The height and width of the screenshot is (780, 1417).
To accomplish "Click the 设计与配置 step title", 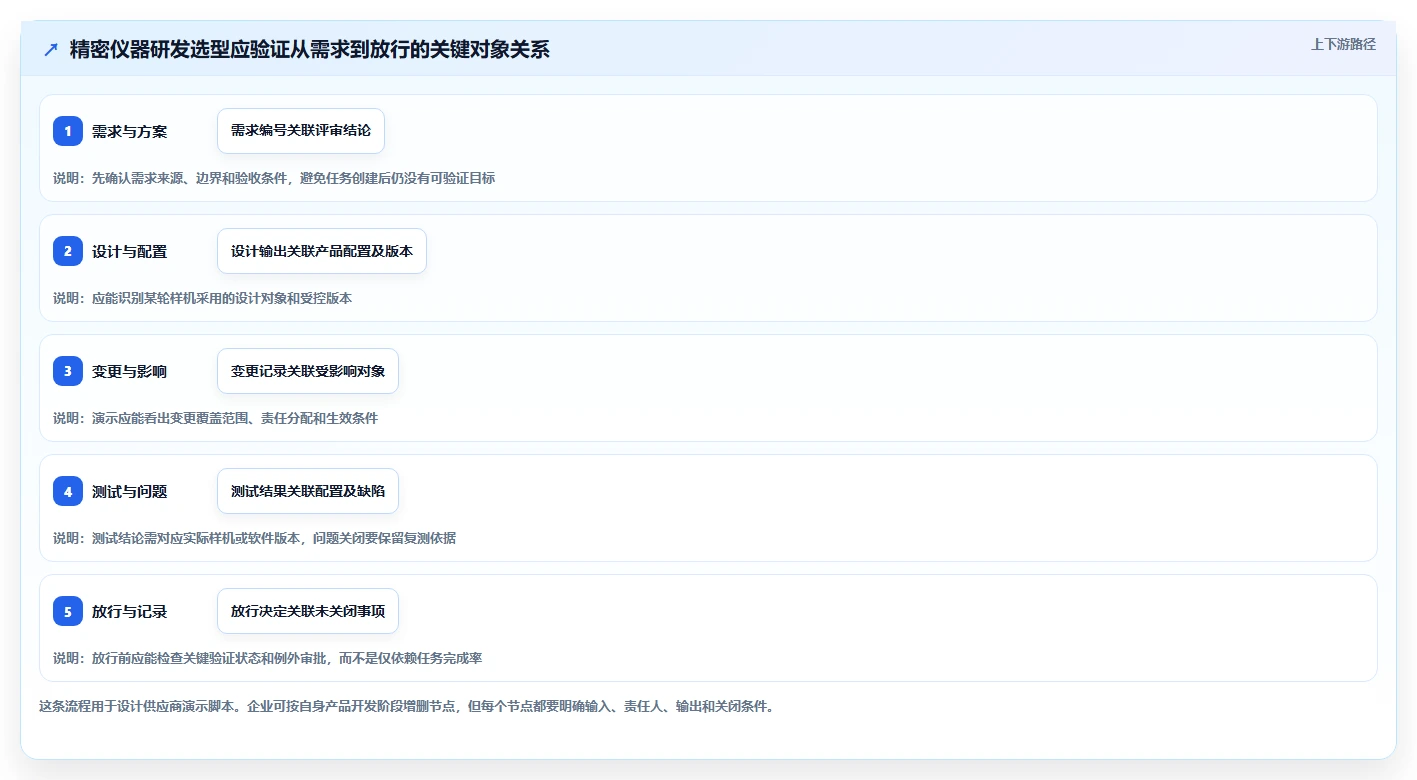I will (x=129, y=251).
